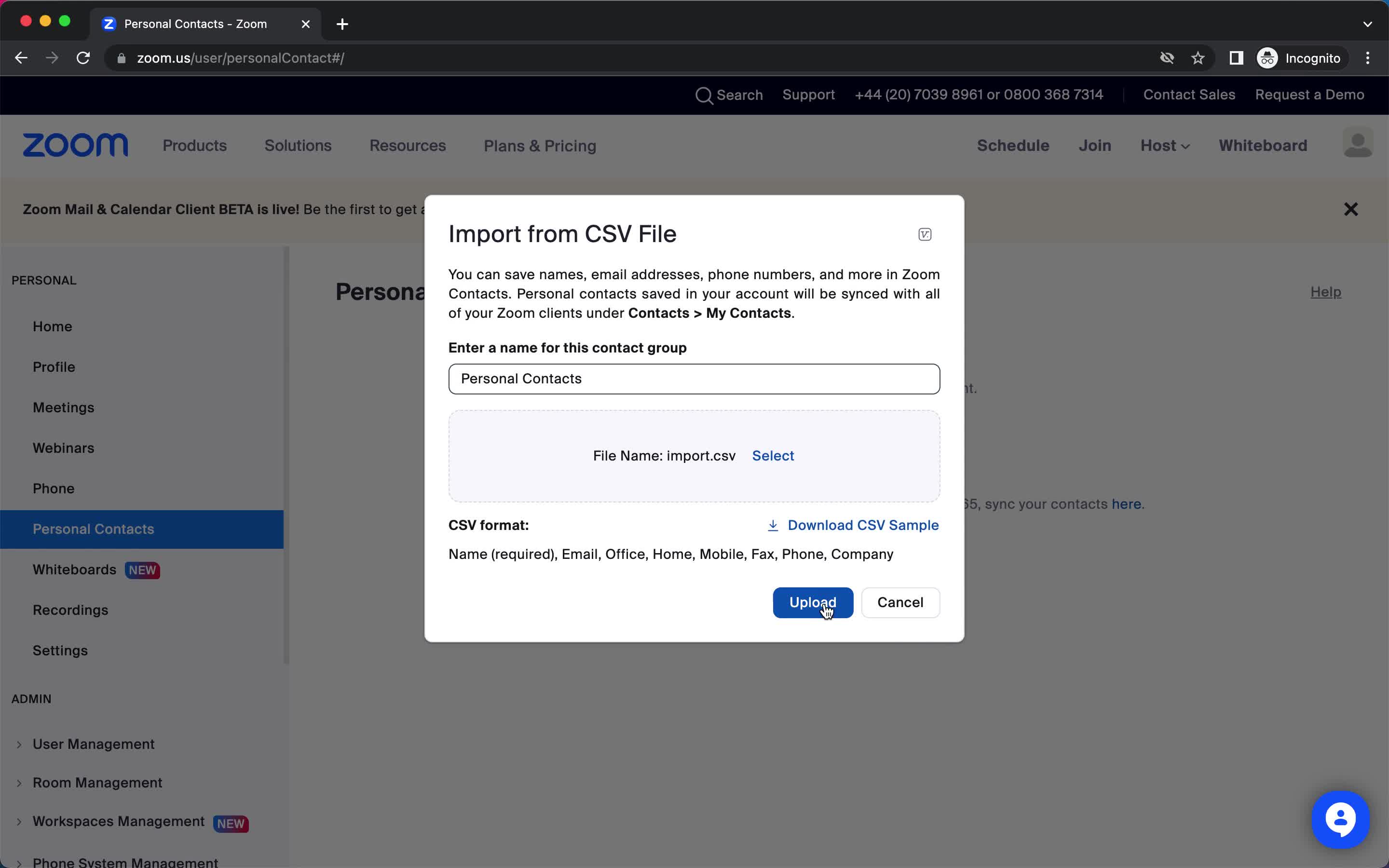1389x868 pixels.
Task: Click Request a Demo
Action: (x=1309, y=95)
